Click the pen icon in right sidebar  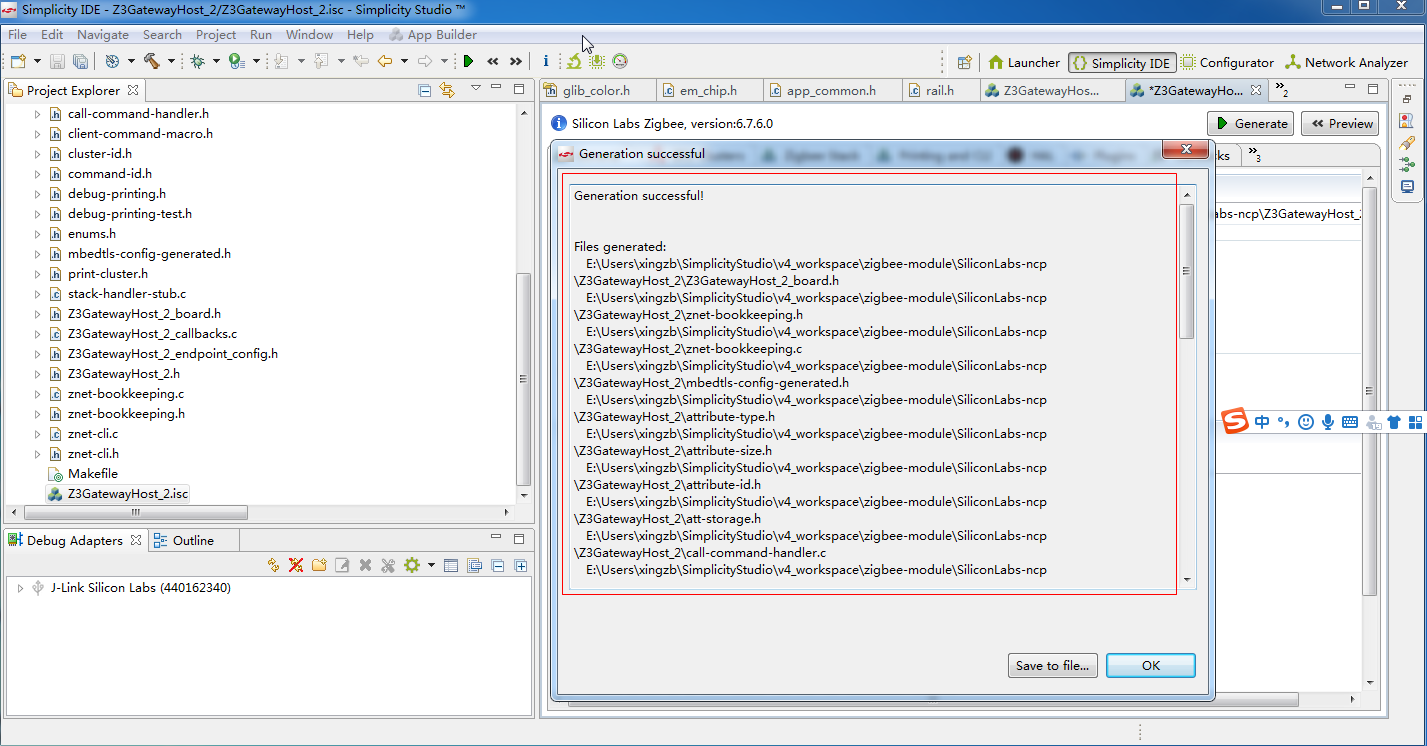(x=1407, y=143)
